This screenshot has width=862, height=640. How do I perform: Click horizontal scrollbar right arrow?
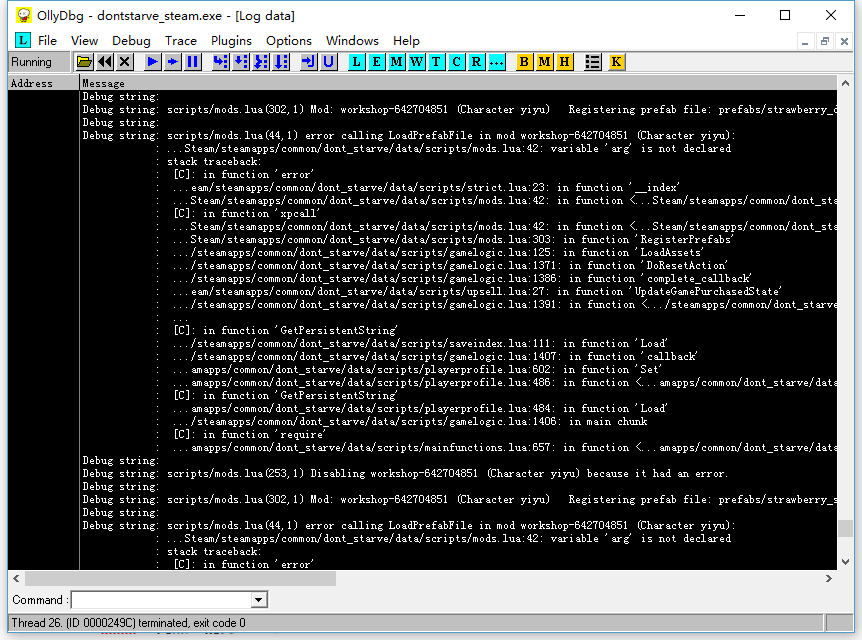point(829,578)
